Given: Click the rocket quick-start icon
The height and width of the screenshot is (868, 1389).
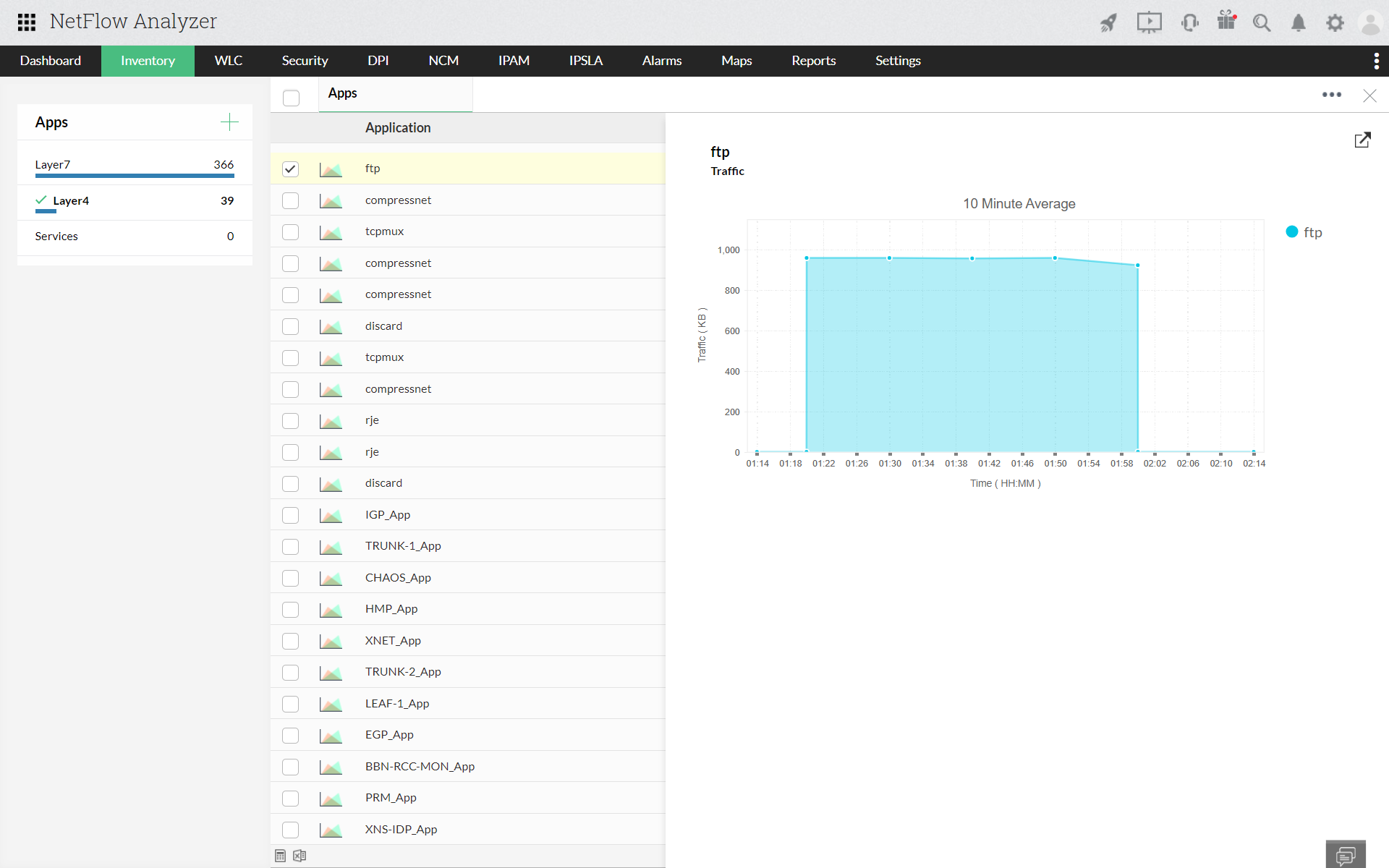Looking at the screenshot, I should pos(1108,22).
